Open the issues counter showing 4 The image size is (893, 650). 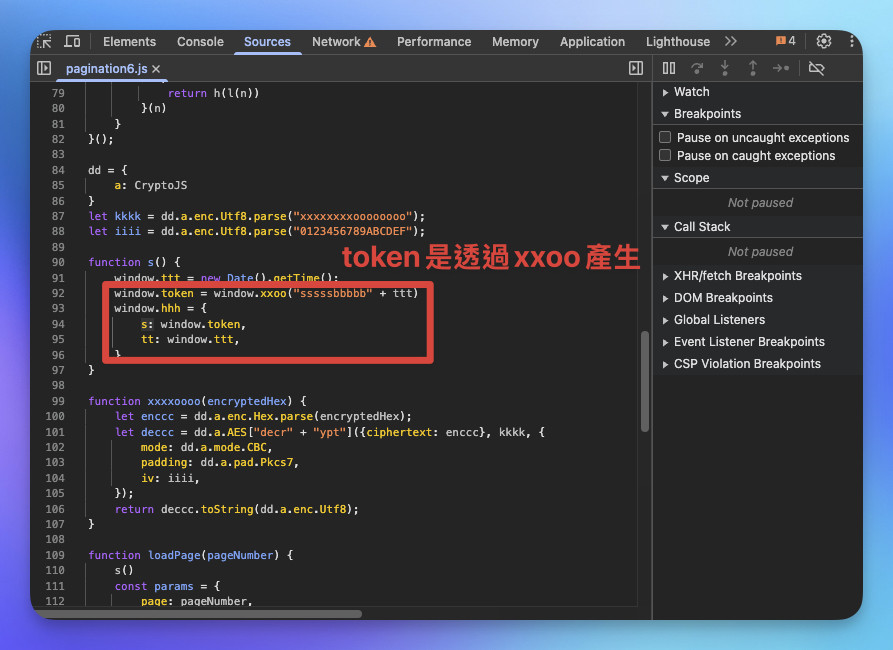point(785,41)
